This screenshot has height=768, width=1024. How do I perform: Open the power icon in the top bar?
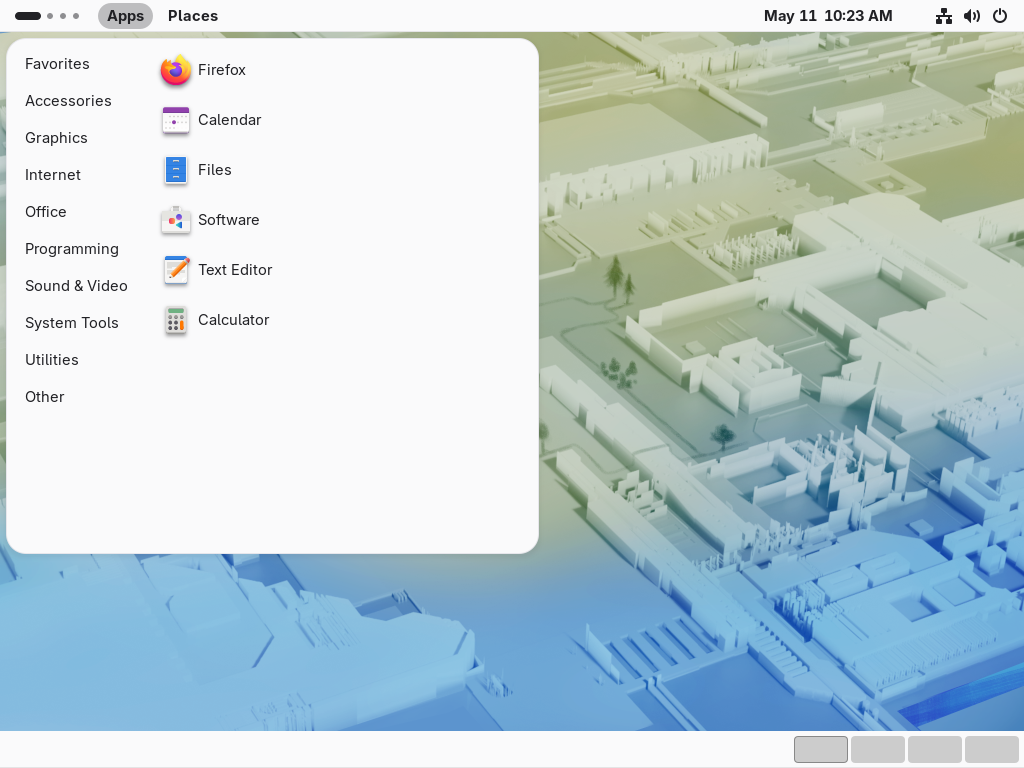(1000, 16)
